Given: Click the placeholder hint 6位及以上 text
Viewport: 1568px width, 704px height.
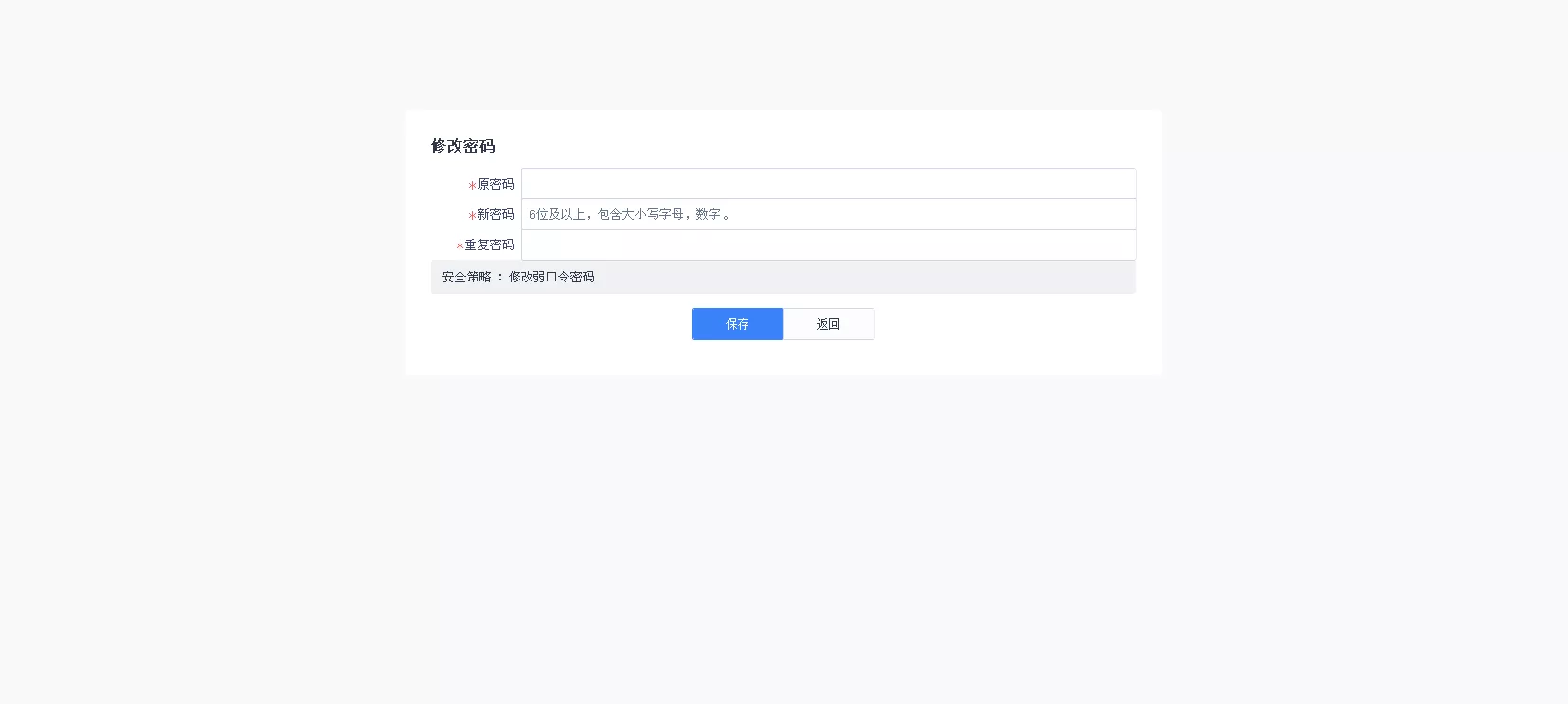Looking at the screenshot, I should click(557, 214).
